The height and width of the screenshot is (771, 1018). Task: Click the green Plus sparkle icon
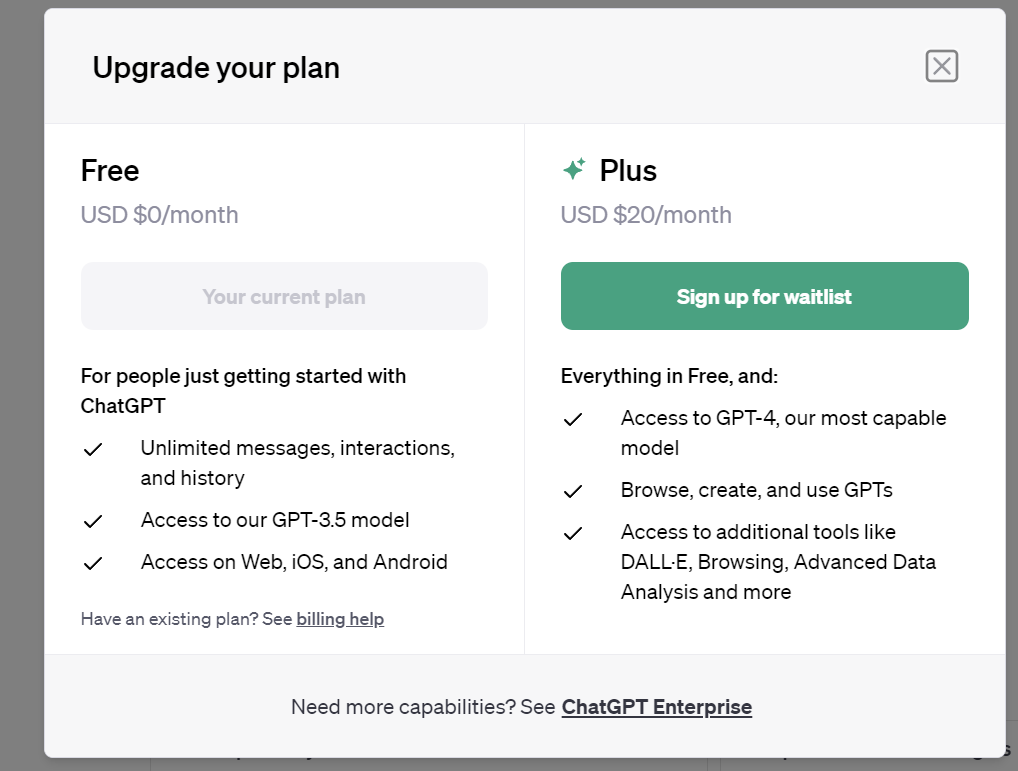click(x=574, y=169)
